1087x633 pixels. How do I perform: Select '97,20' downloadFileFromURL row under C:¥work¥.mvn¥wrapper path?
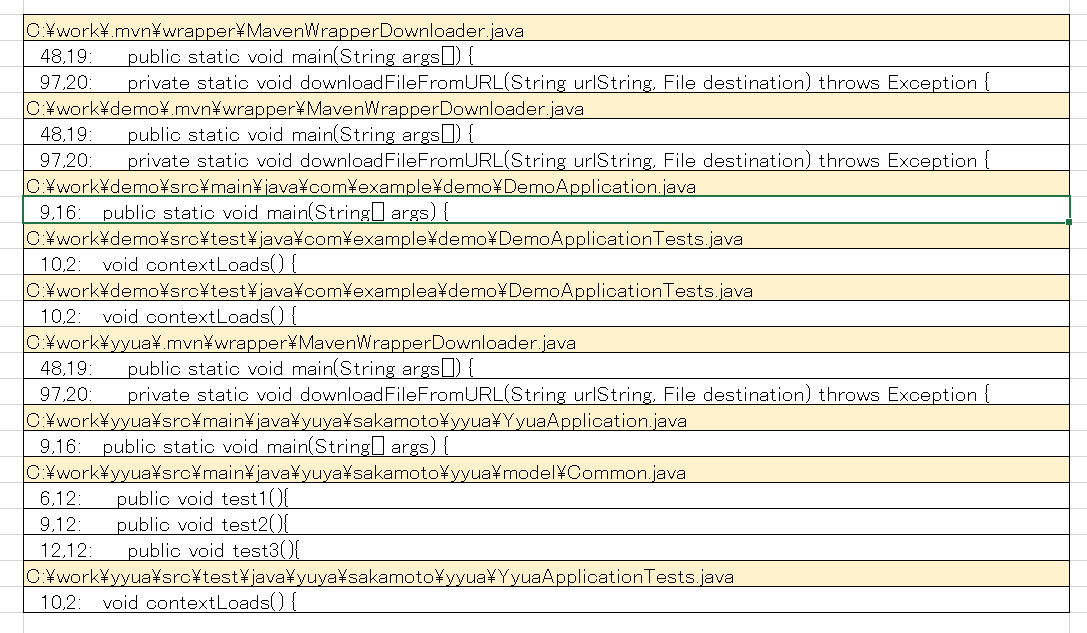coord(546,80)
